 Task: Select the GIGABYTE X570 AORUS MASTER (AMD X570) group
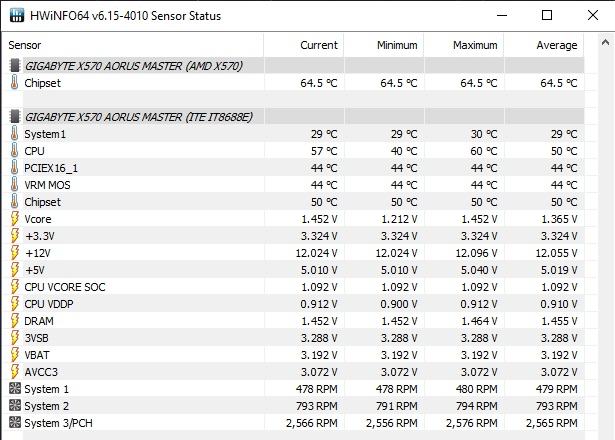[134, 66]
